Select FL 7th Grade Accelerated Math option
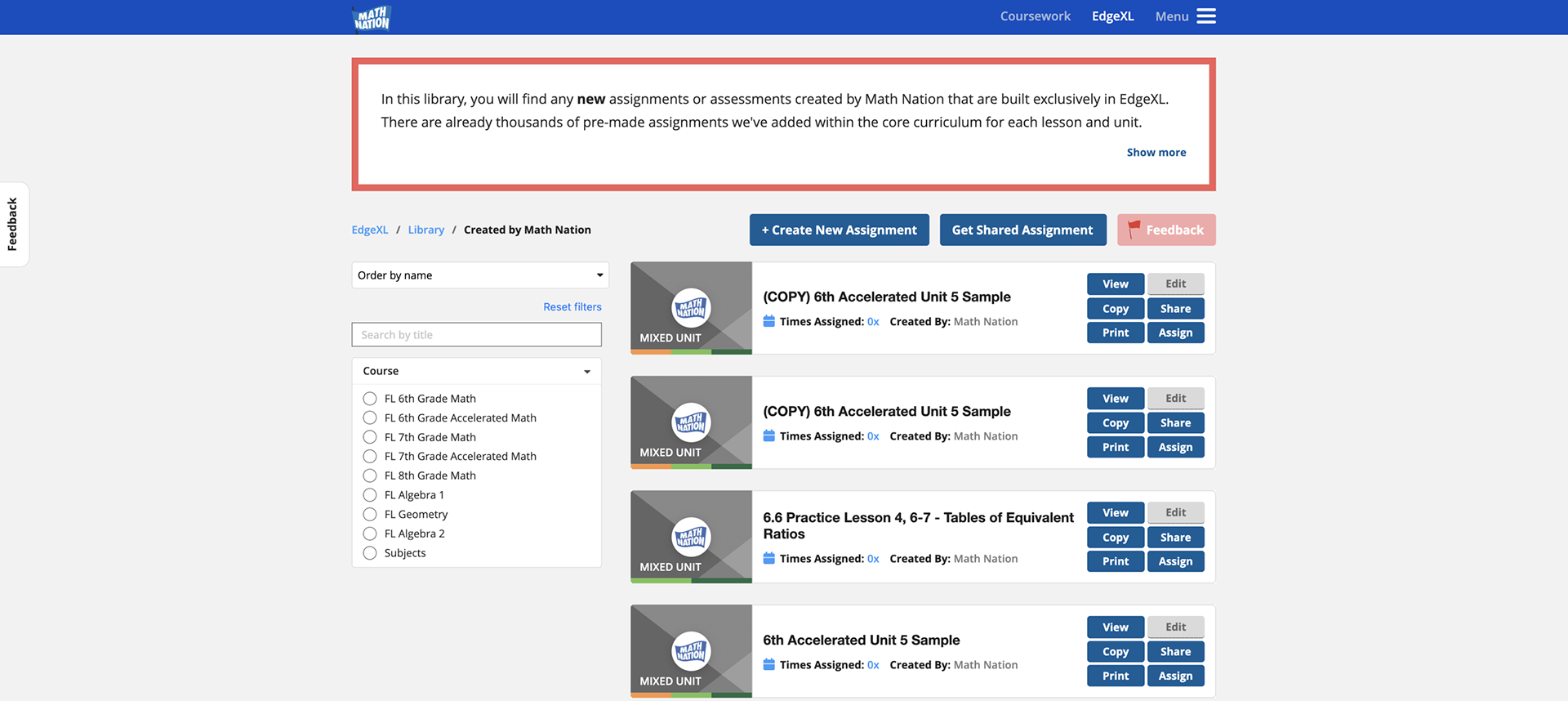Screen dimensions: 1568x701 tap(370, 456)
